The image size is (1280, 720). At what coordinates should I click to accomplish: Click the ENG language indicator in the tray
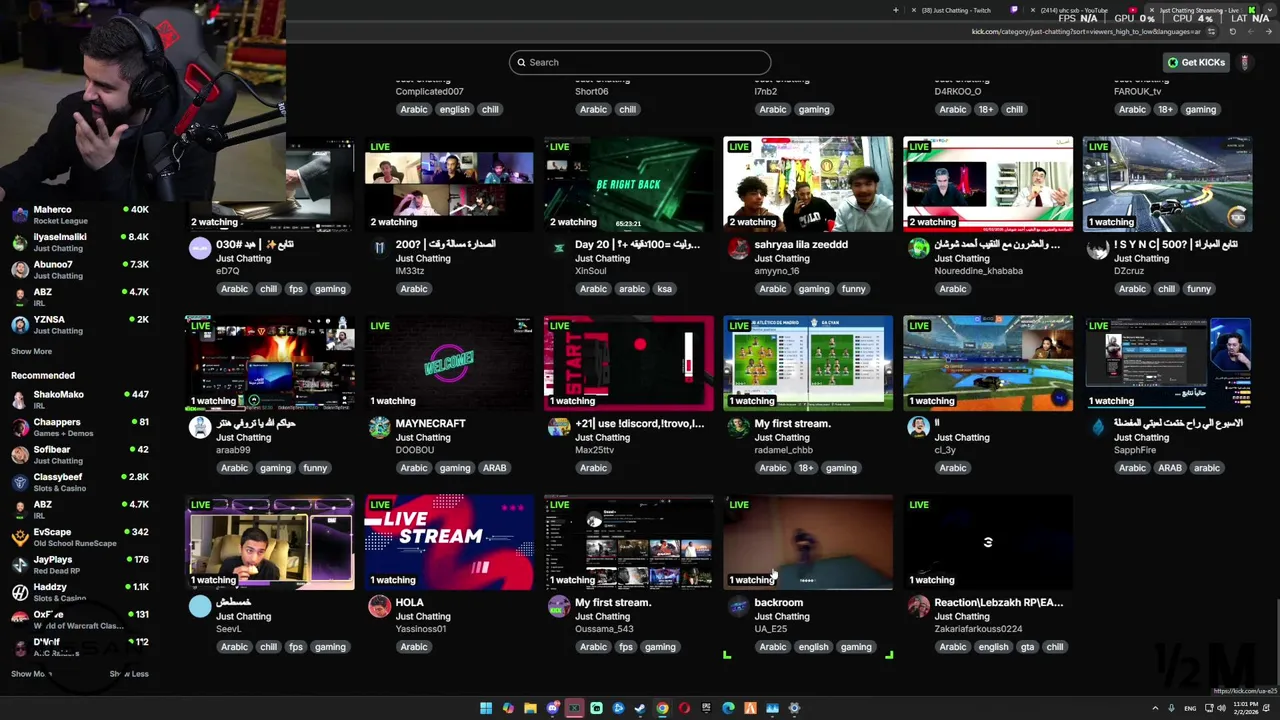(x=1190, y=708)
